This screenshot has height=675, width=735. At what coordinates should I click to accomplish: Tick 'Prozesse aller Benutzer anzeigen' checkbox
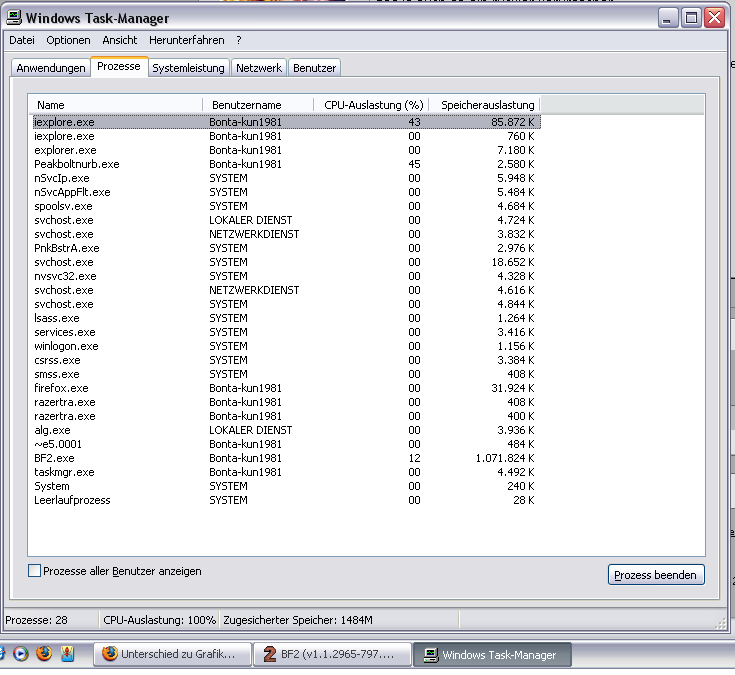pyautogui.click(x=34, y=571)
